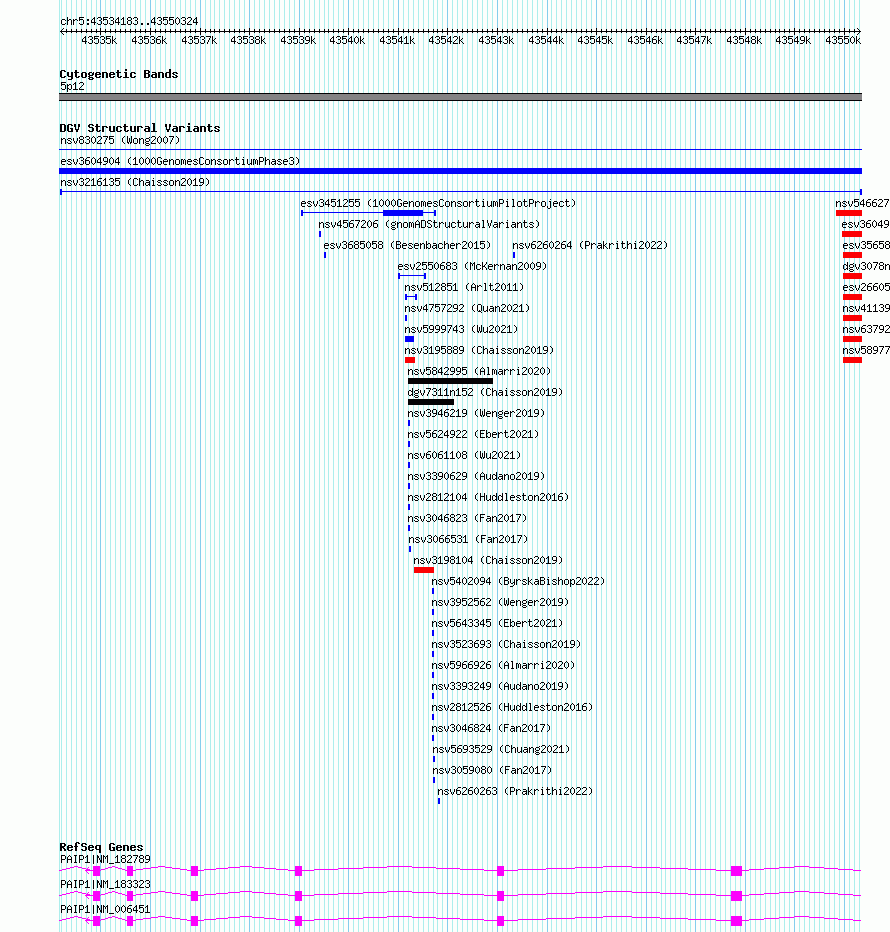This screenshot has height=932, width=890.
Task: Open the DGV Structural Variants track title
Action: [x=140, y=128]
